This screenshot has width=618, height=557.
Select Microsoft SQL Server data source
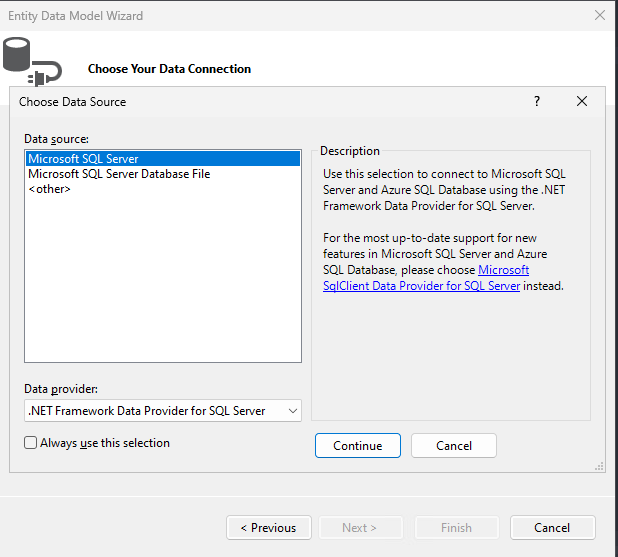163,159
